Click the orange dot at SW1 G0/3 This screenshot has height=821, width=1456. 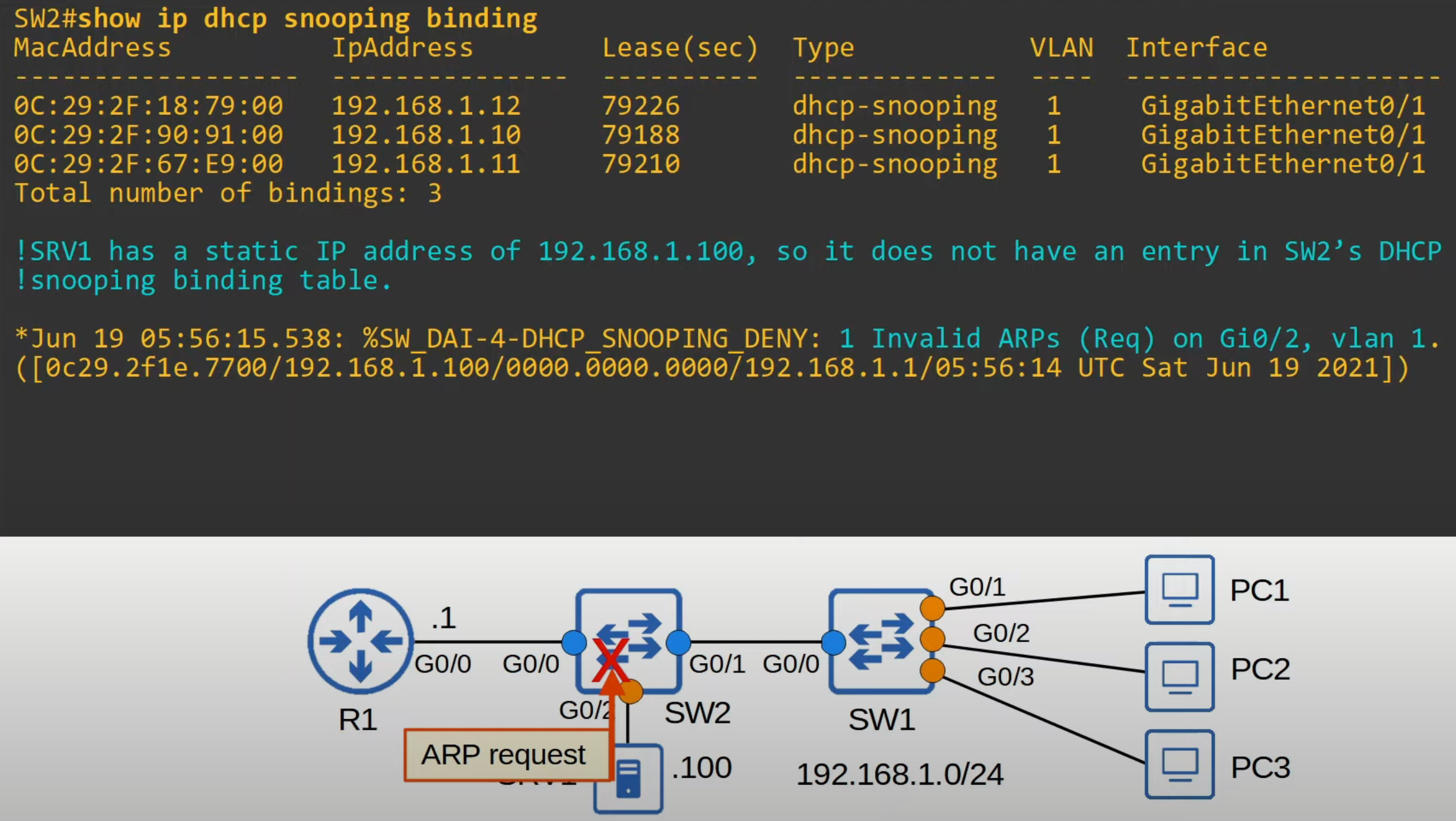tap(932, 670)
